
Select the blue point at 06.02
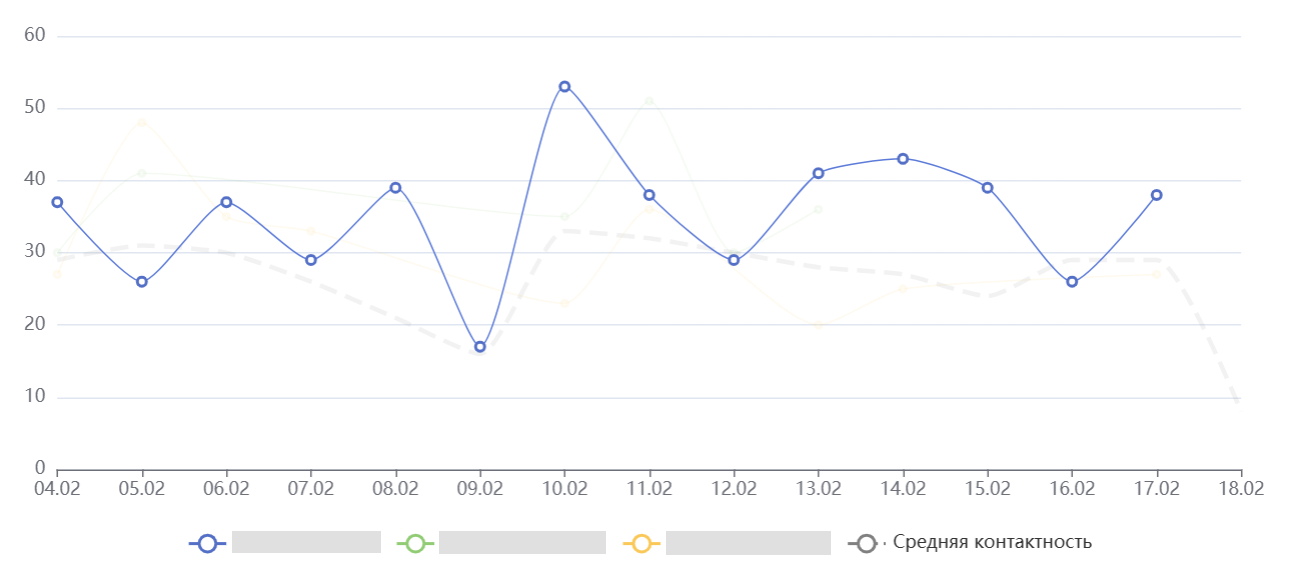227,202
